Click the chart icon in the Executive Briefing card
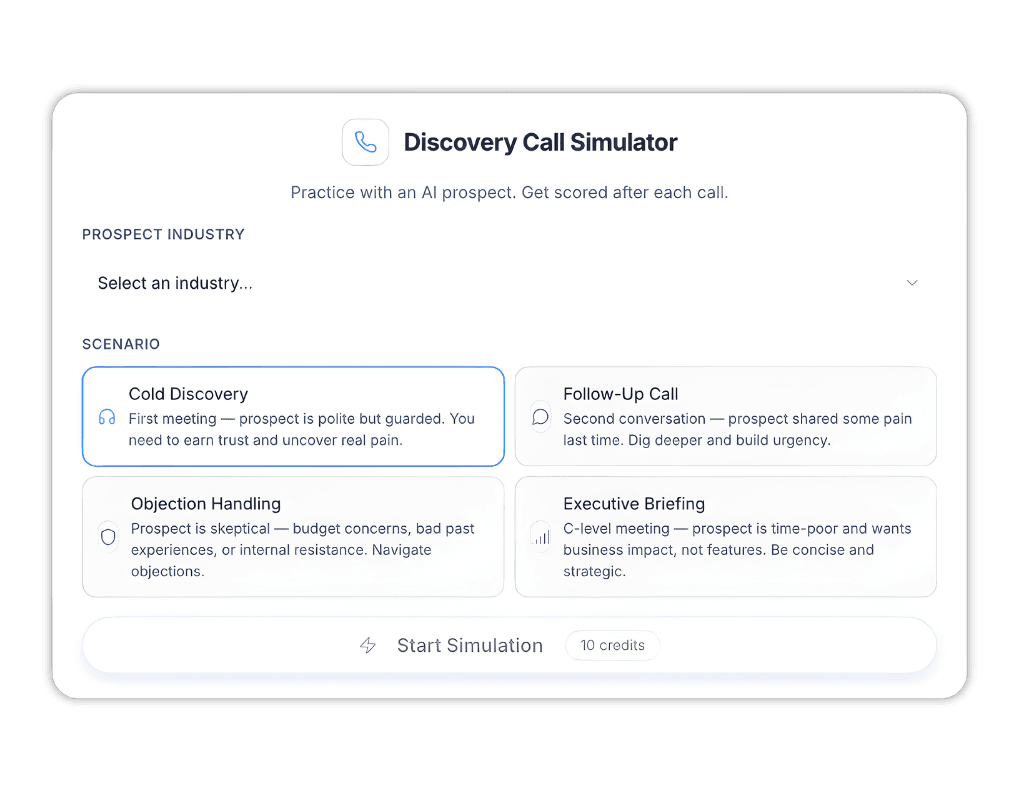This screenshot has width=1024, height=800. tap(540, 536)
